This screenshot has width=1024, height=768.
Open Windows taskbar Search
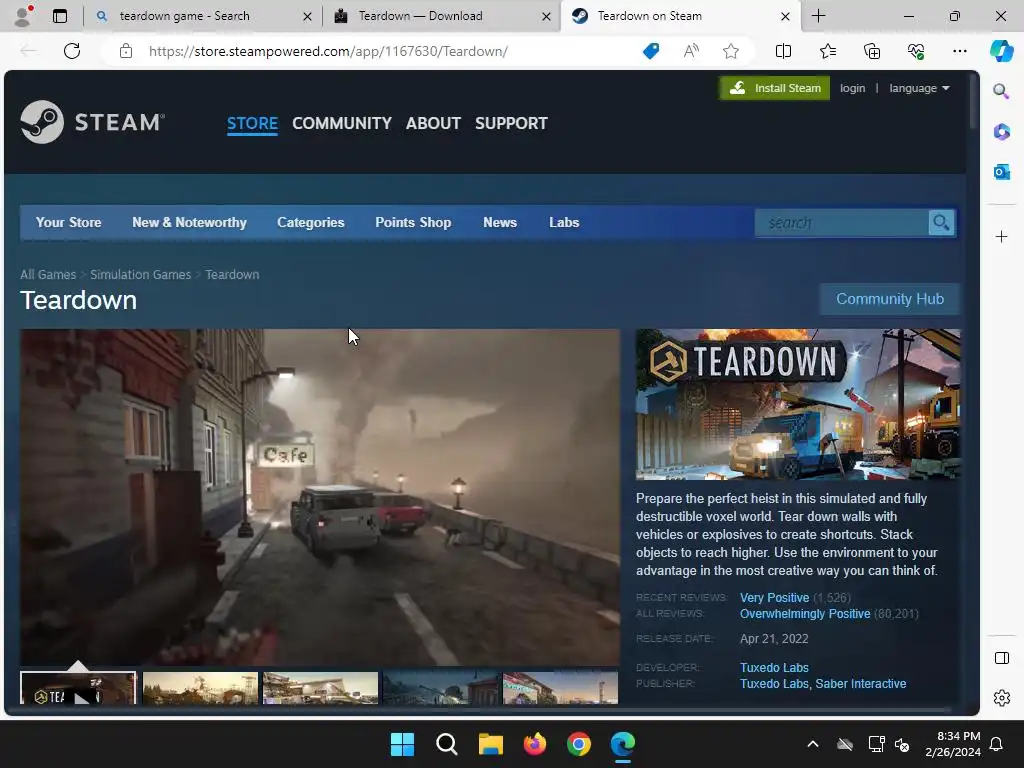pos(447,744)
